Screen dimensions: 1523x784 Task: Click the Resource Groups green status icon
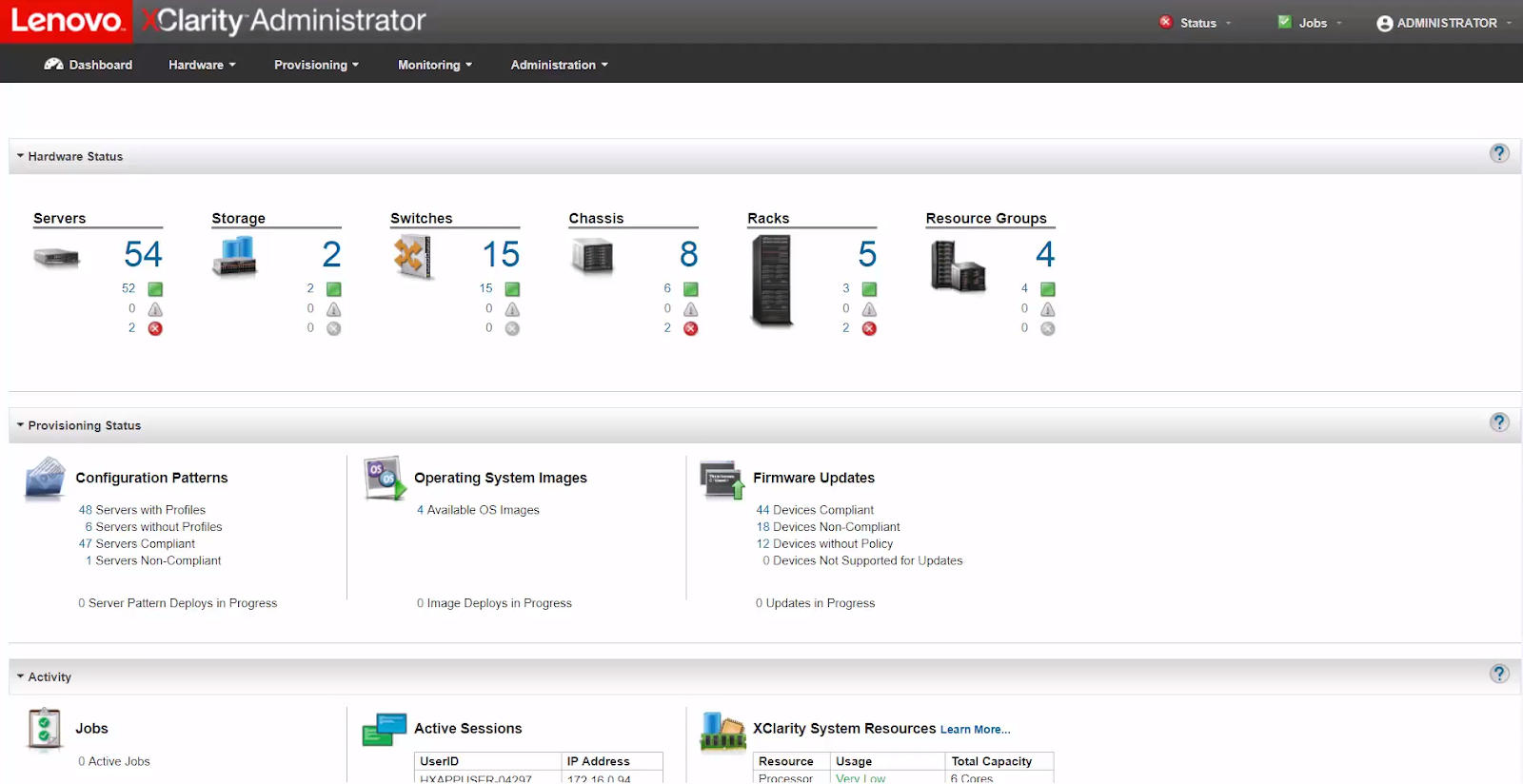[1048, 289]
